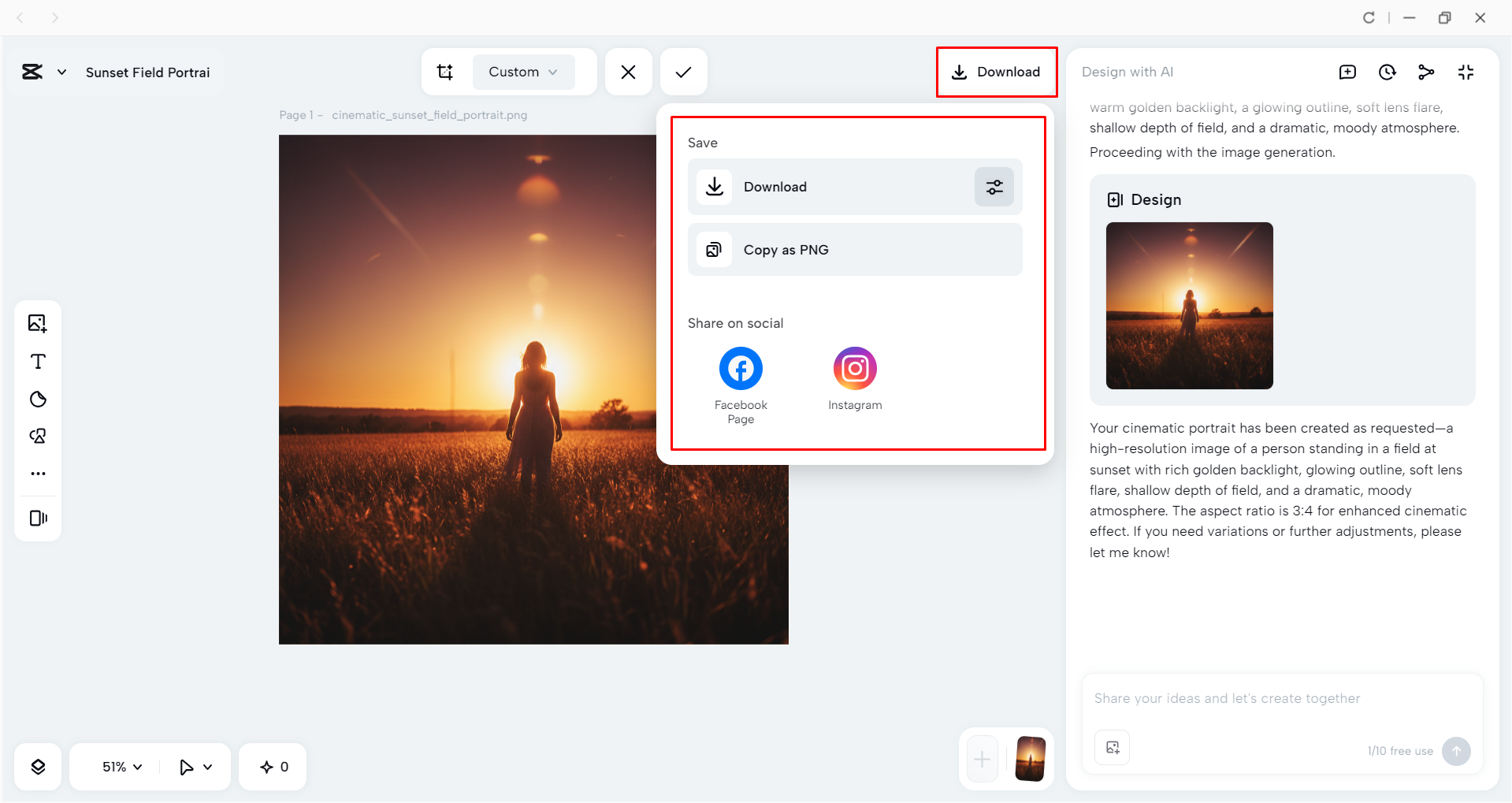Screen dimensions: 1512x803
Task: Click the 1/10 free use label
Action: click(1400, 751)
